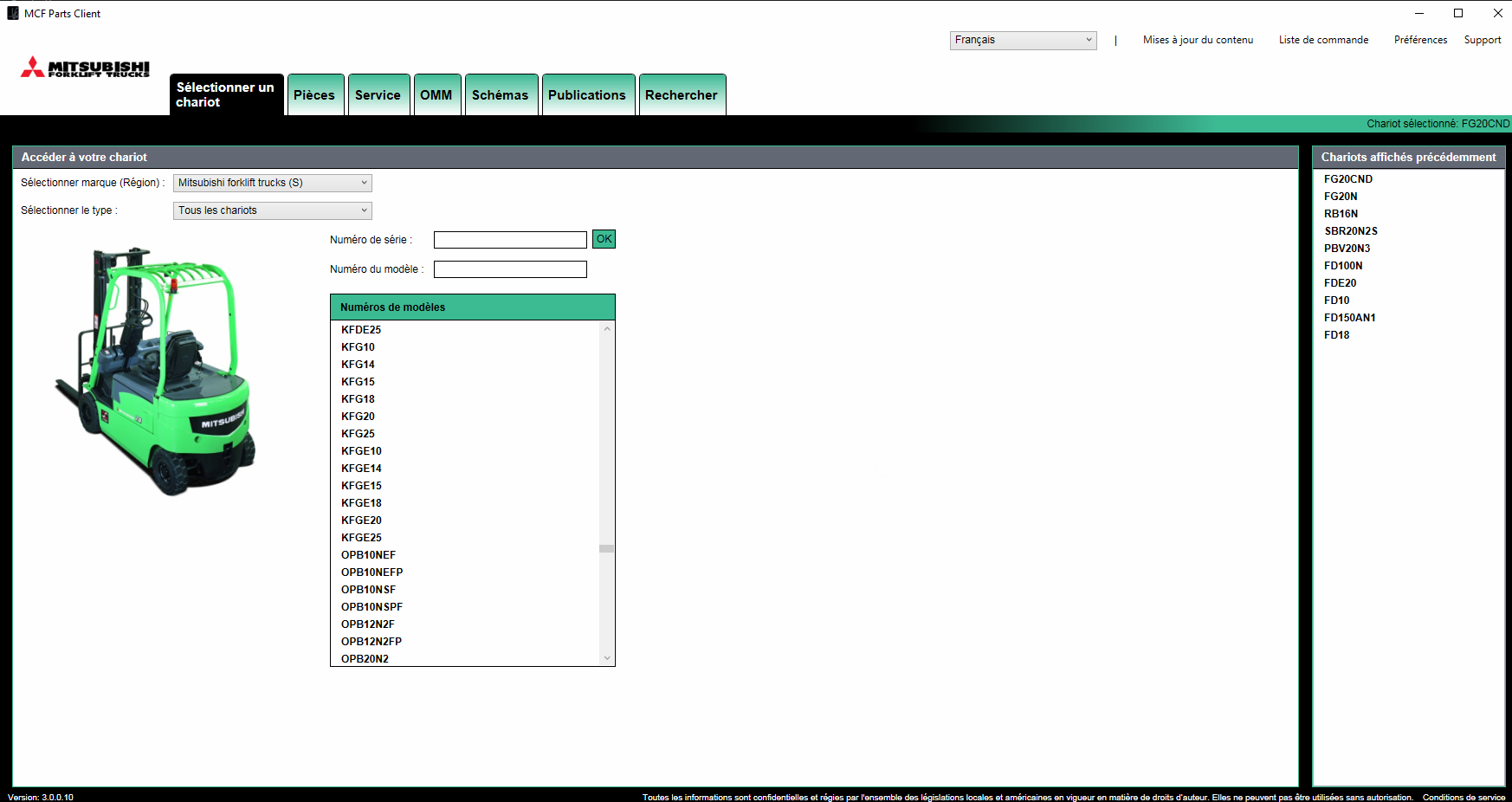The height and width of the screenshot is (802, 1512).
Task: Open Liste de commande
Action: coord(1323,40)
